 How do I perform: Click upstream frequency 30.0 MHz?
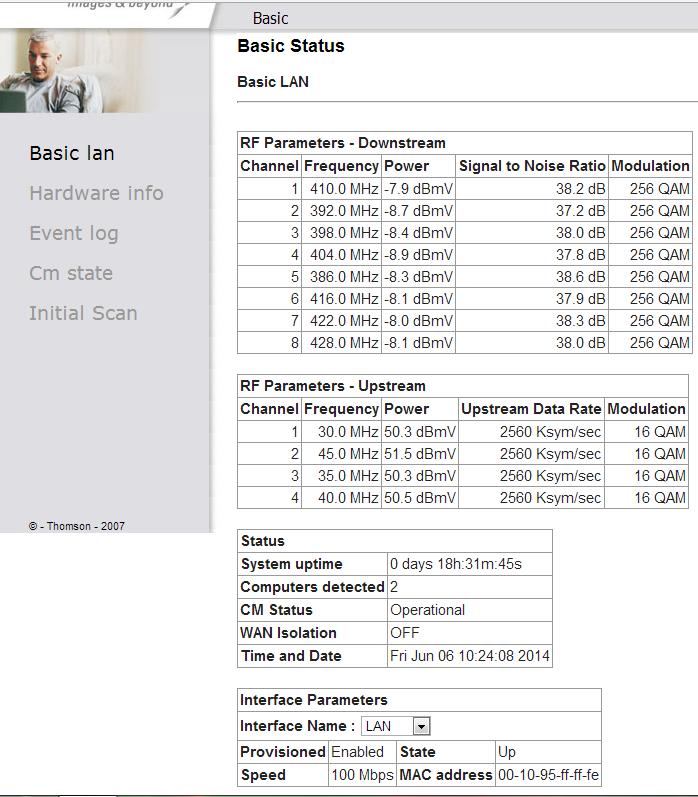(x=348, y=432)
